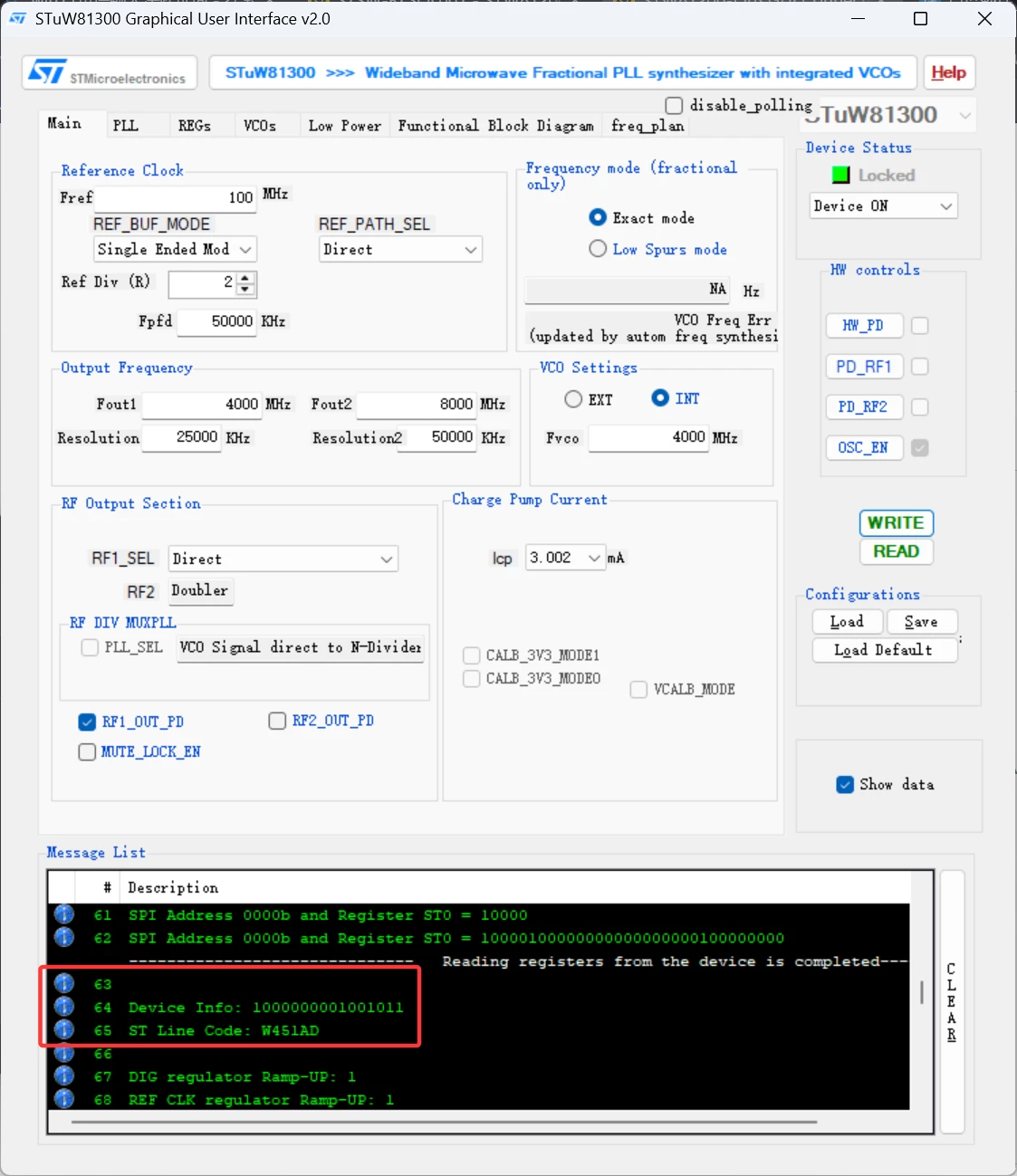Open the Device ON dropdown
The height and width of the screenshot is (1176, 1017).
tap(883, 206)
